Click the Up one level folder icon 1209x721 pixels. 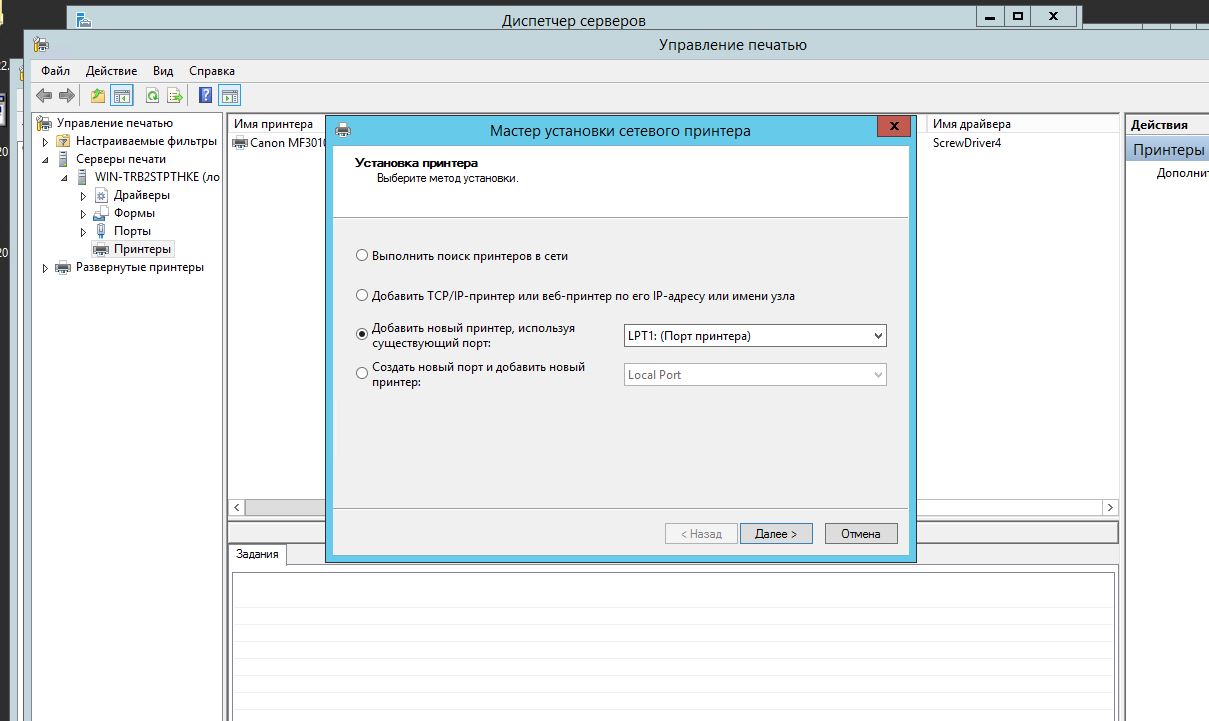[97, 96]
